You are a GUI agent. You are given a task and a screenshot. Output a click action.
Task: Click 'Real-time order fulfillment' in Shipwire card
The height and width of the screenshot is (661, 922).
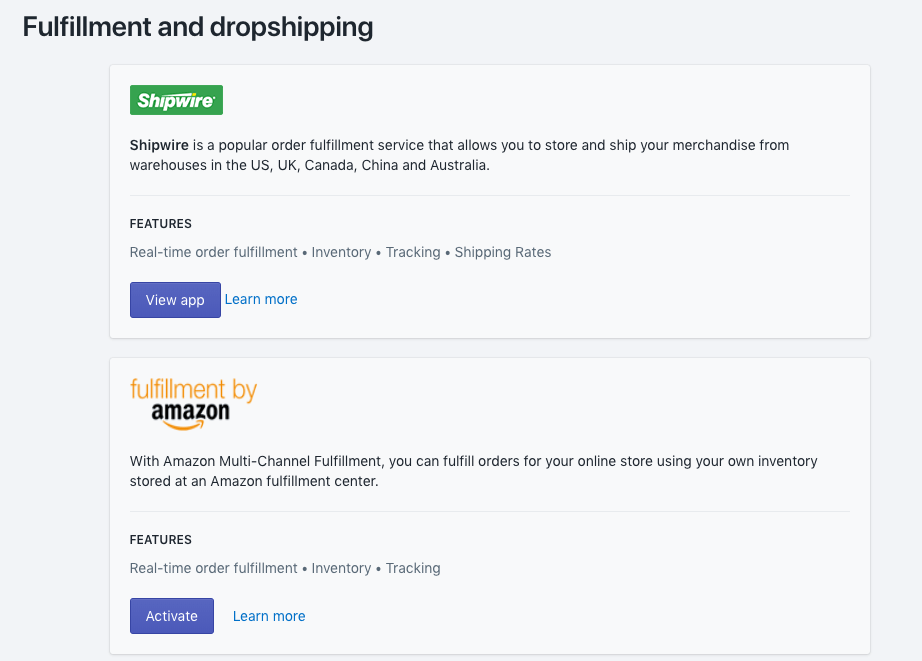(213, 252)
